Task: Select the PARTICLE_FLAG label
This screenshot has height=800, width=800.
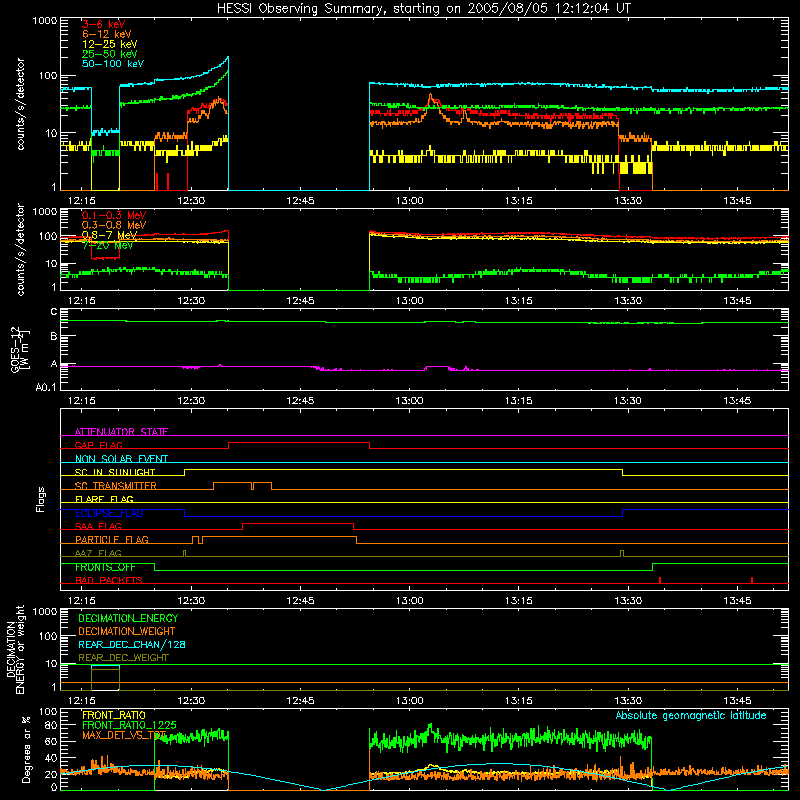Action: pos(112,540)
